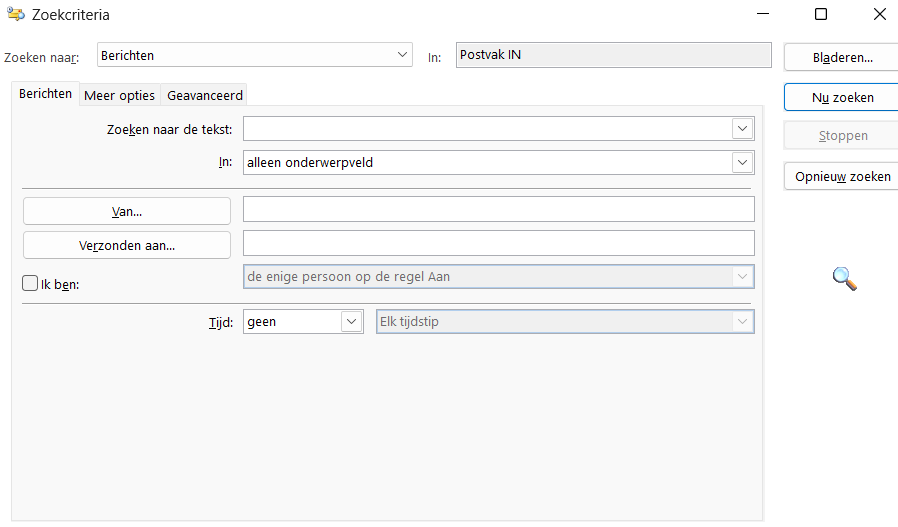The image size is (898, 527).
Task: Select the Geavanceerd tab
Action: coord(205,95)
